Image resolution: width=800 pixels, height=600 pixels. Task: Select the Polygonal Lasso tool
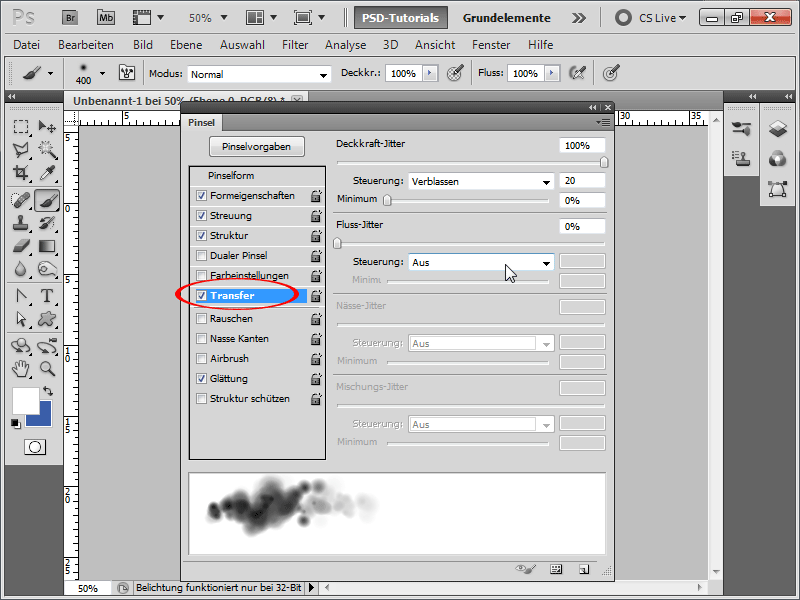pyautogui.click(x=20, y=149)
